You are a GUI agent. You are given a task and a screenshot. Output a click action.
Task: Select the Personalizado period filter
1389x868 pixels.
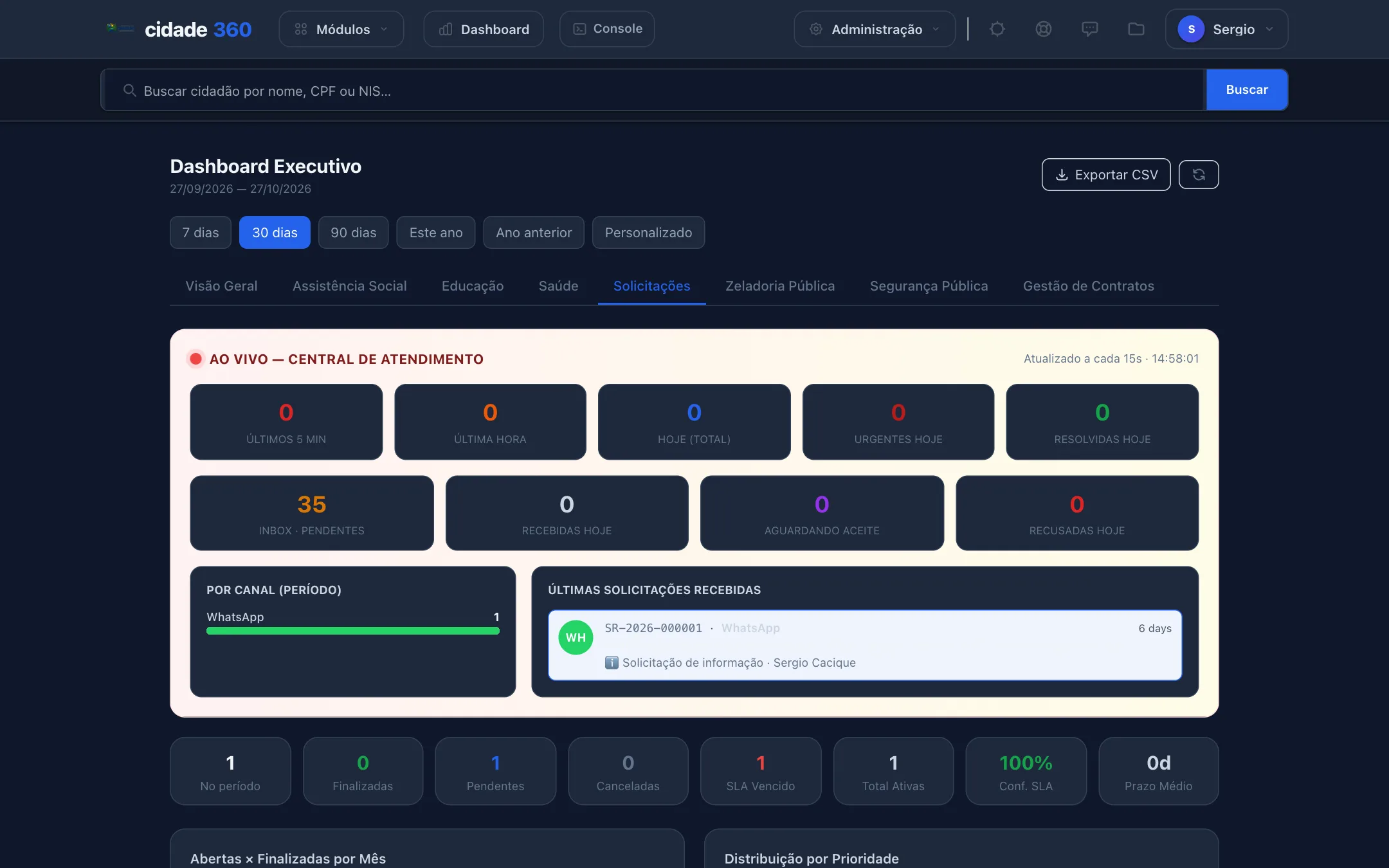(x=648, y=232)
